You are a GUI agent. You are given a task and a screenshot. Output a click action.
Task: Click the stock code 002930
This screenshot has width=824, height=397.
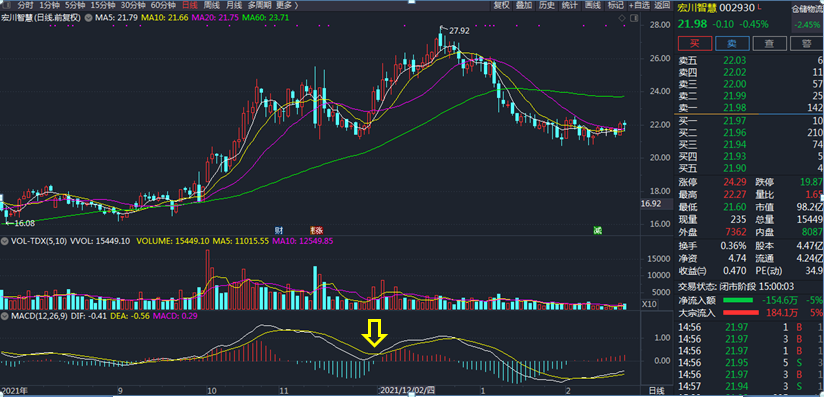point(737,8)
